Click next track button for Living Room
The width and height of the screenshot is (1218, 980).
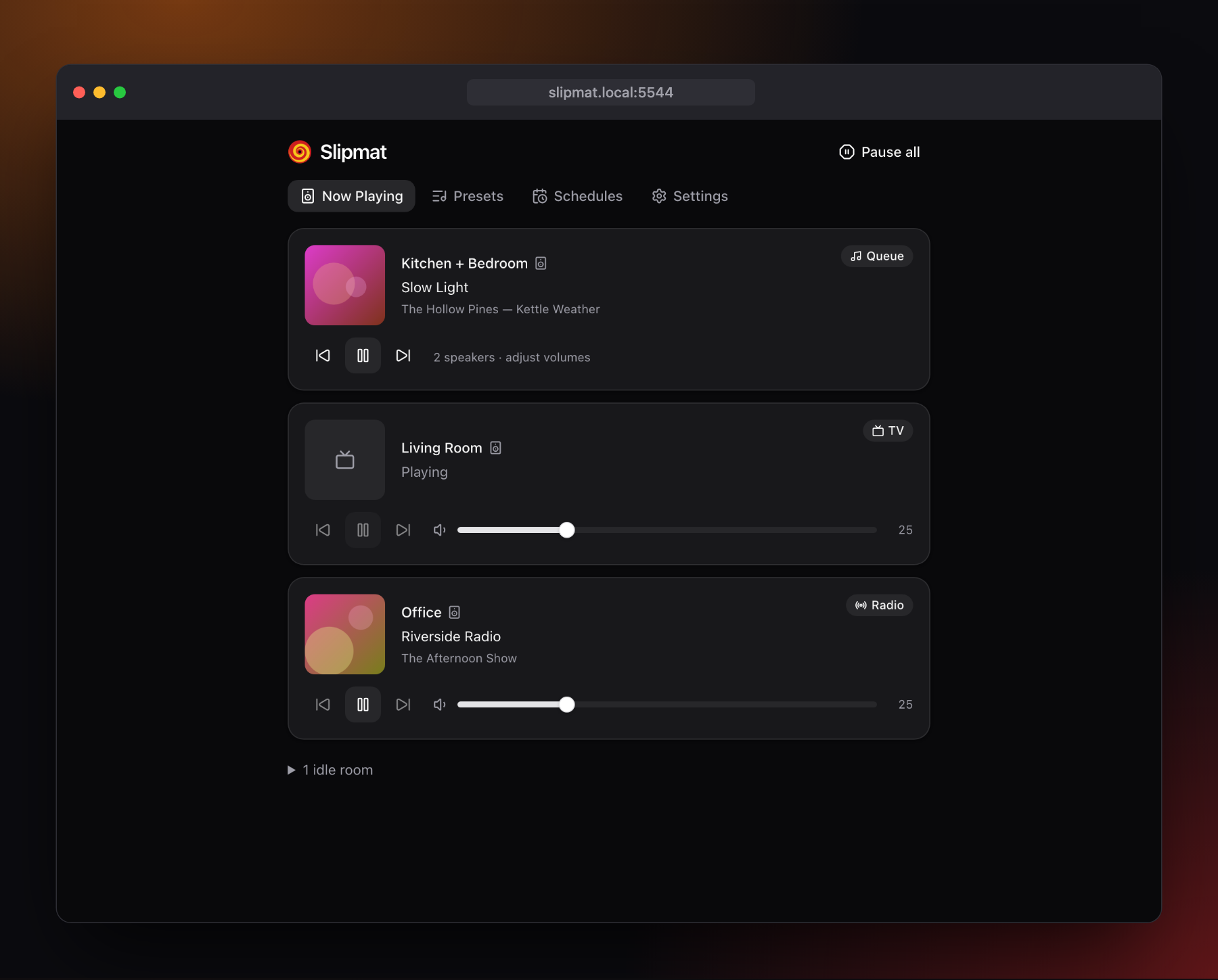[403, 530]
